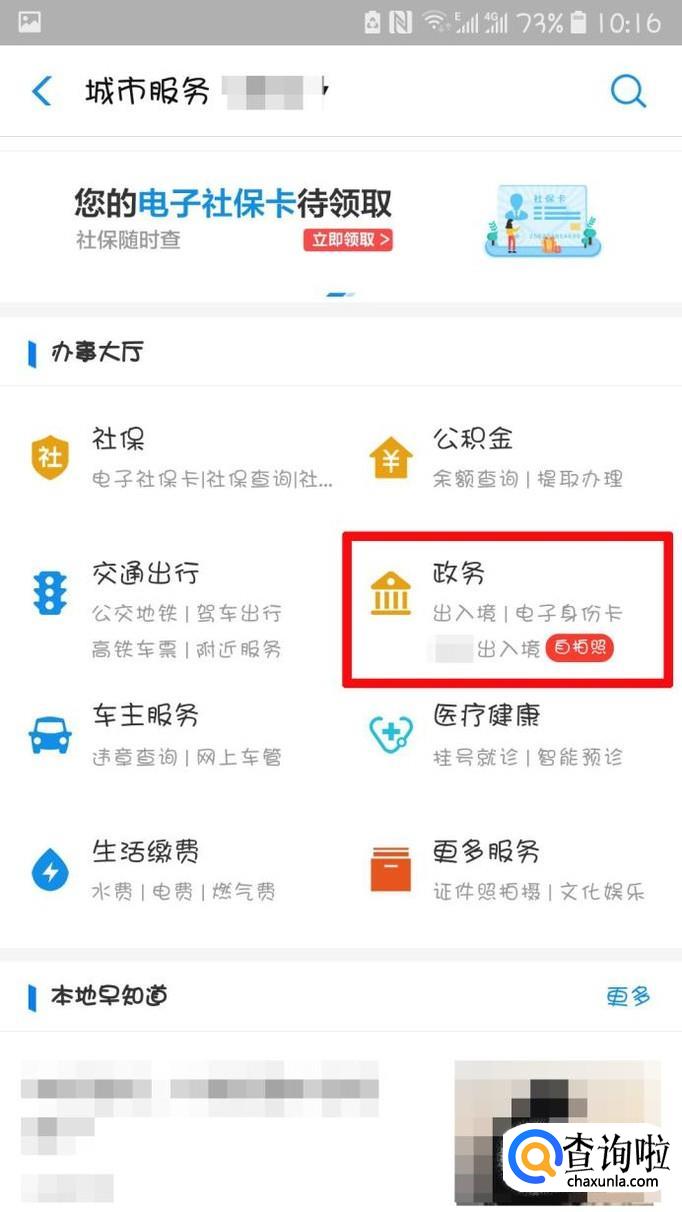The image size is (682, 1212).
Task: Tap the 社保 shield icon
Action: click(49, 457)
